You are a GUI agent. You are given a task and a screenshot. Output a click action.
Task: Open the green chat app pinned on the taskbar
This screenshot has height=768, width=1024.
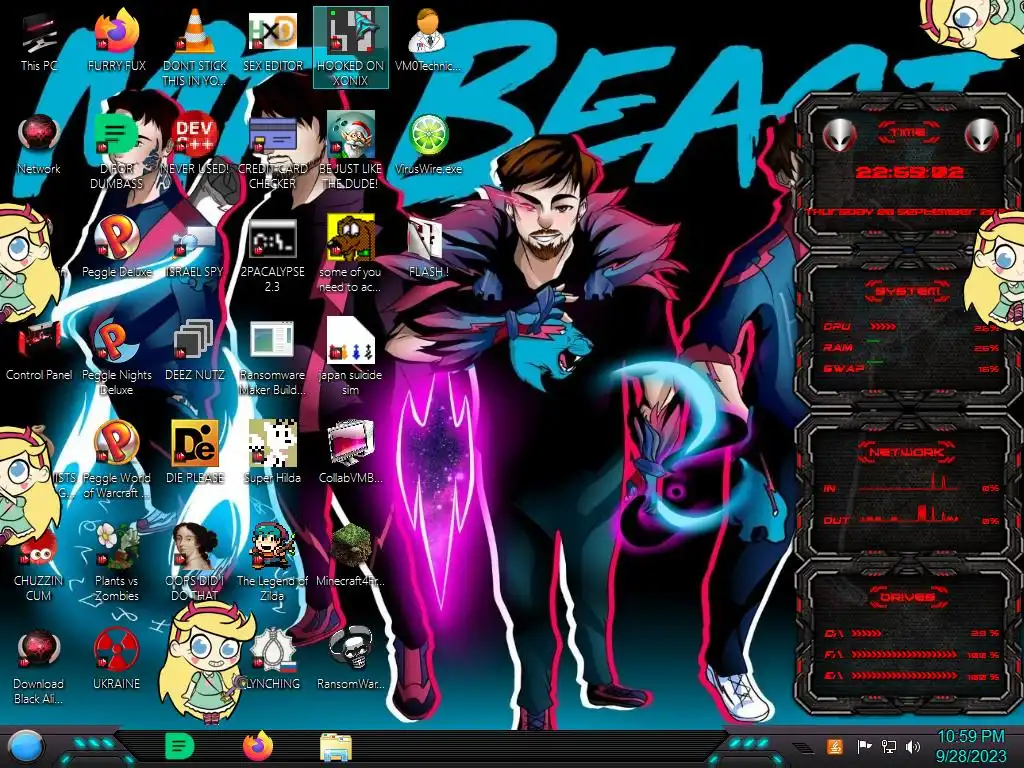pyautogui.click(x=179, y=746)
